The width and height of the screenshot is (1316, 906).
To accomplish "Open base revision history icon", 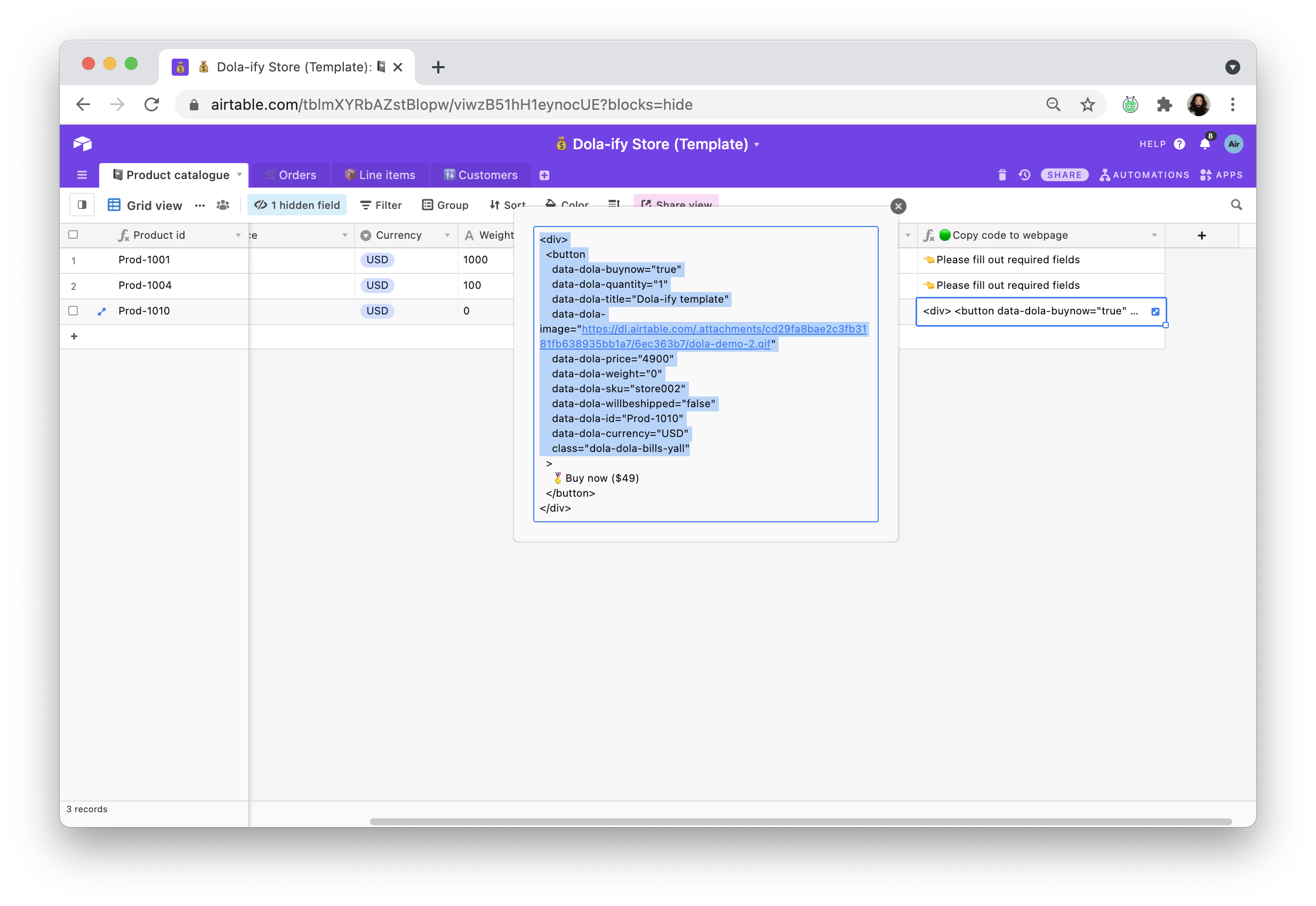I will (1024, 175).
